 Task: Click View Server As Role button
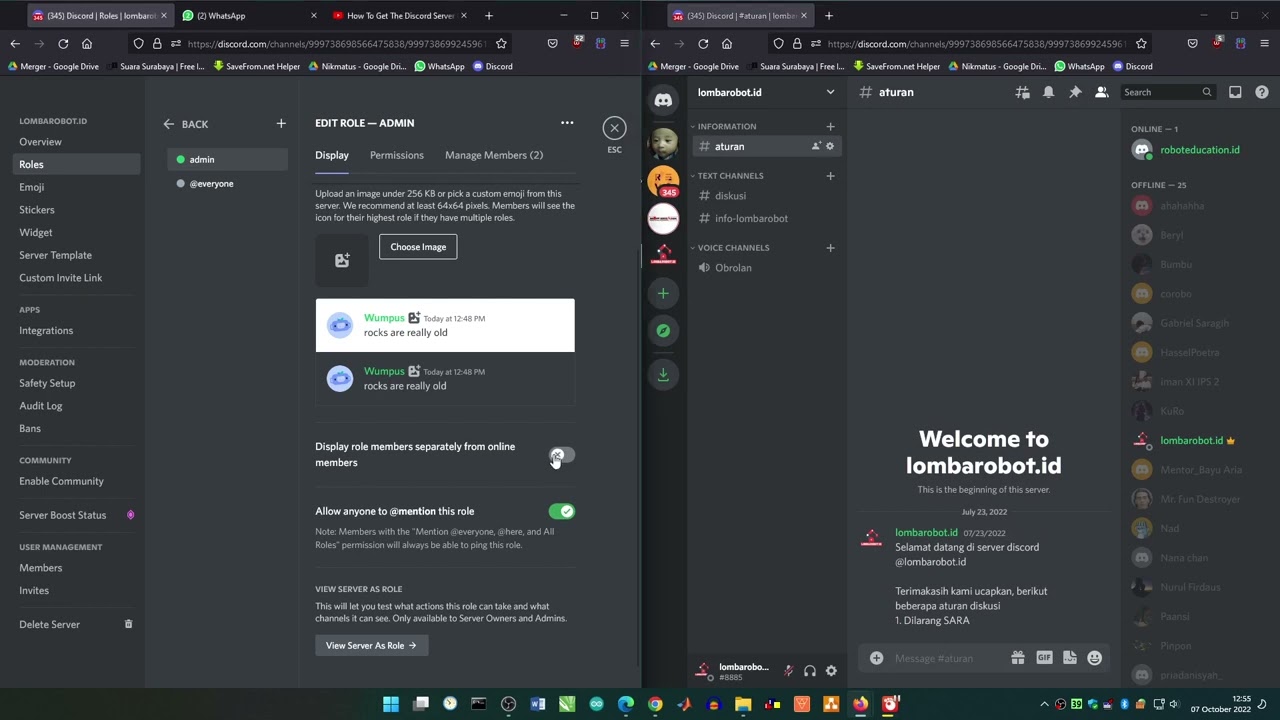(371, 645)
